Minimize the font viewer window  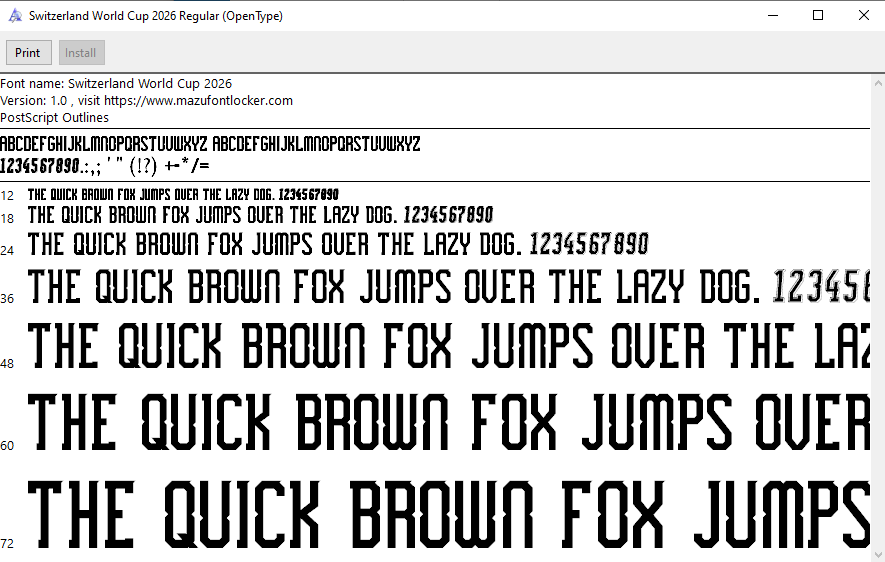coord(773,16)
